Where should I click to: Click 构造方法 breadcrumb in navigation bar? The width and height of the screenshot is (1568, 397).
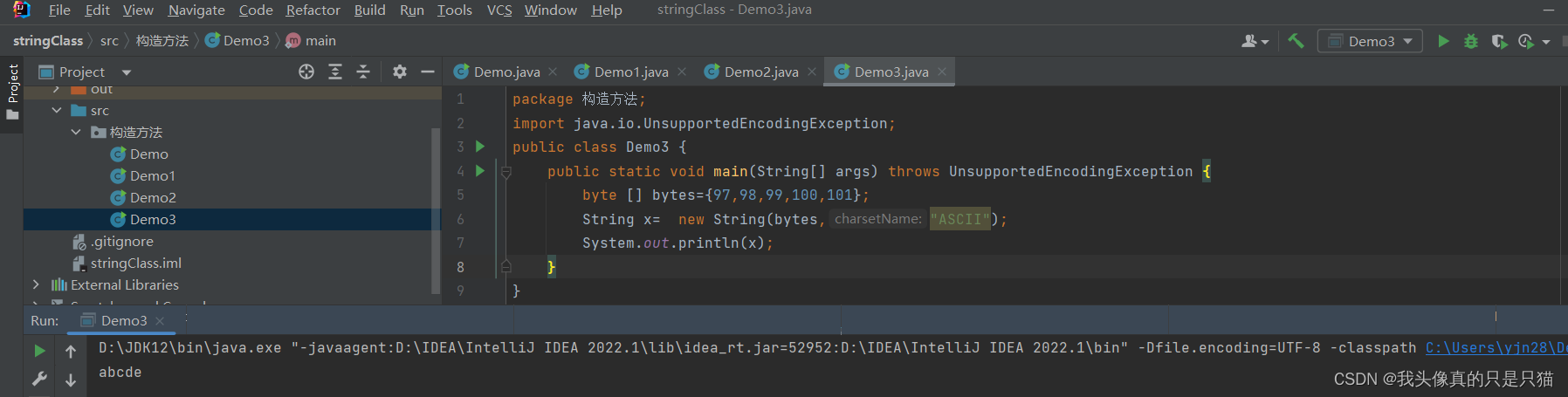[162, 41]
